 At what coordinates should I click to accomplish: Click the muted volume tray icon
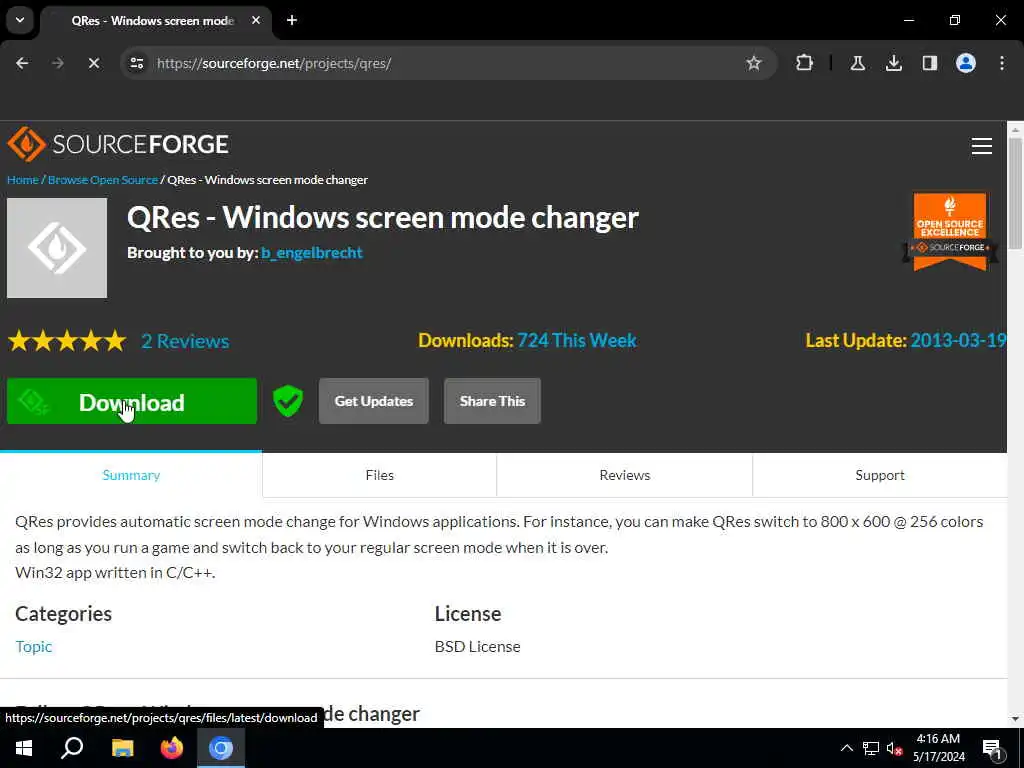(x=894, y=748)
